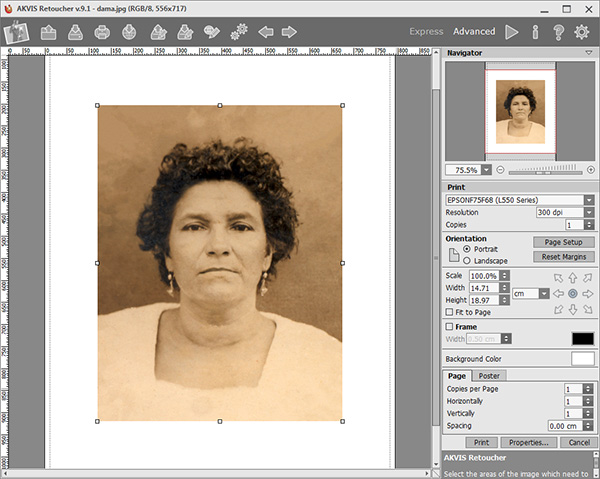600x479 pixels.
Task: Open the black Frame color swatch
Action: pyautogui.click(x=583, y=339)
